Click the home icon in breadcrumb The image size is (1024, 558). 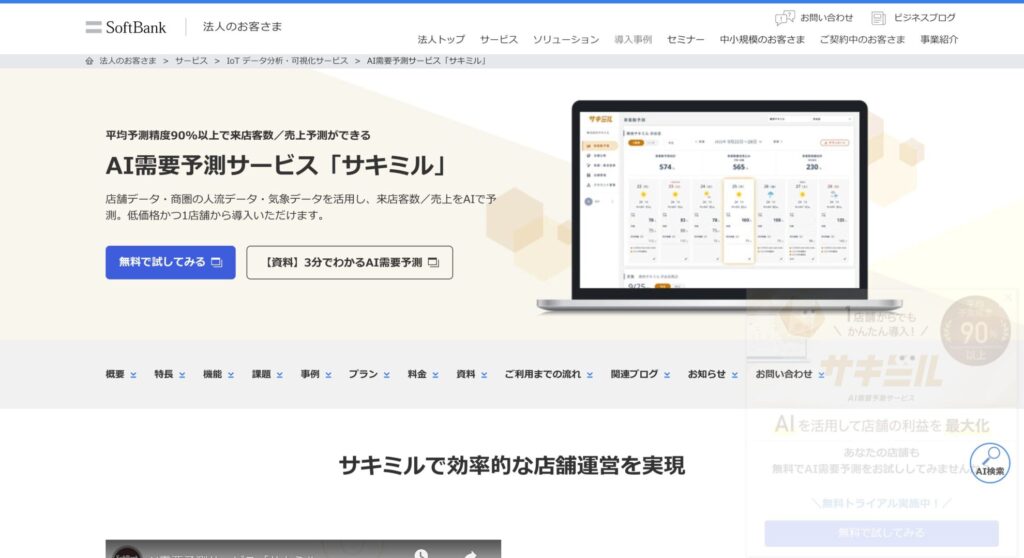(x=90, y=61)
